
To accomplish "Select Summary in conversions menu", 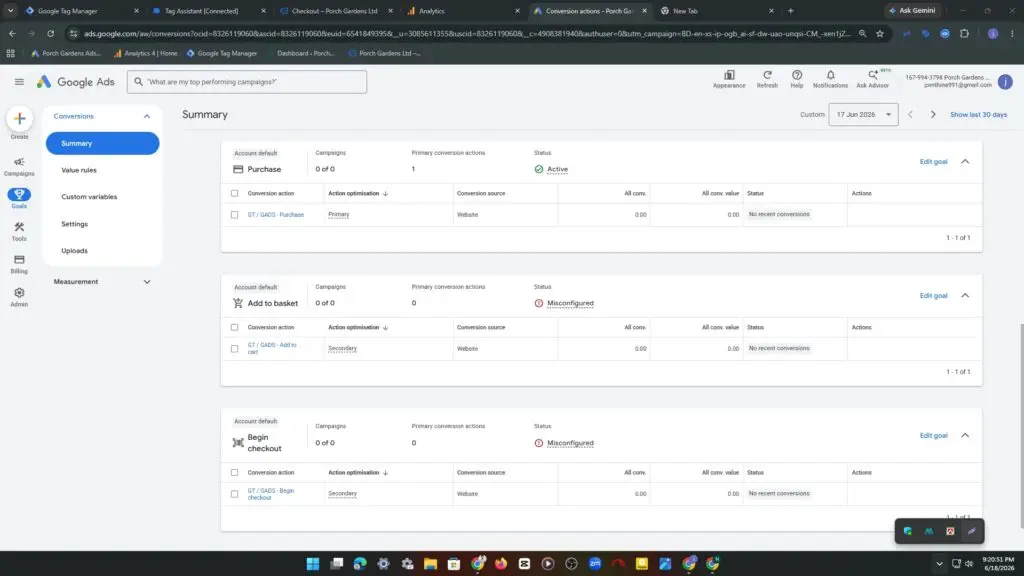I will pos(103,143).
